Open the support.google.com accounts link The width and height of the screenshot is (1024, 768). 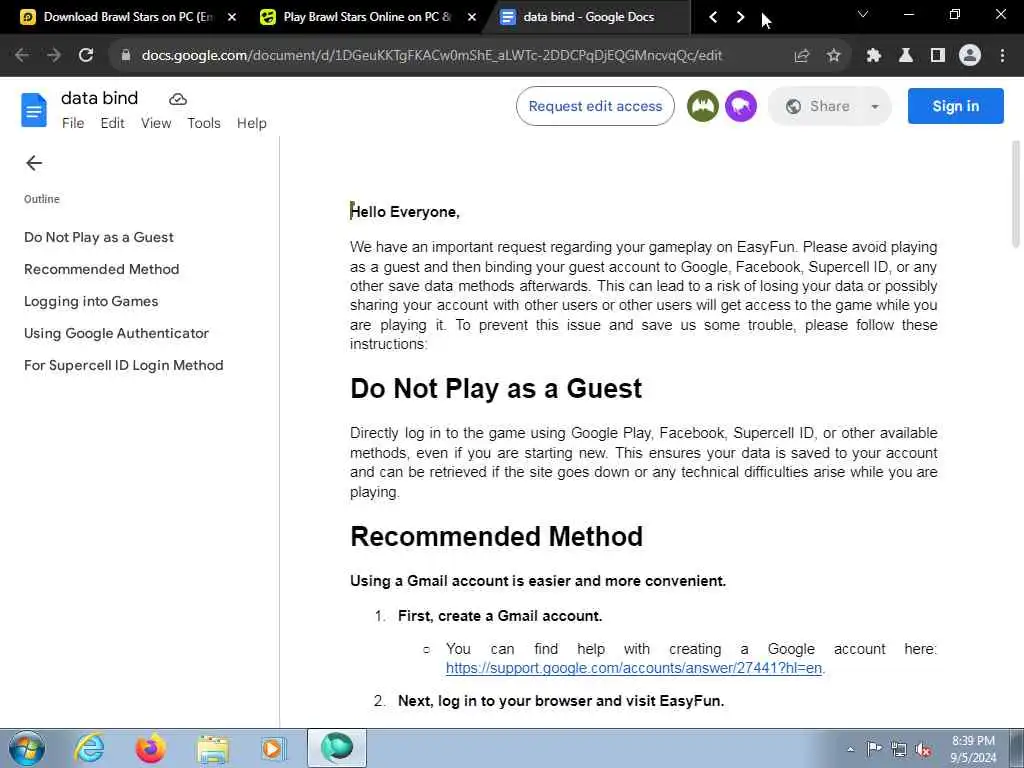coord(633,668)
